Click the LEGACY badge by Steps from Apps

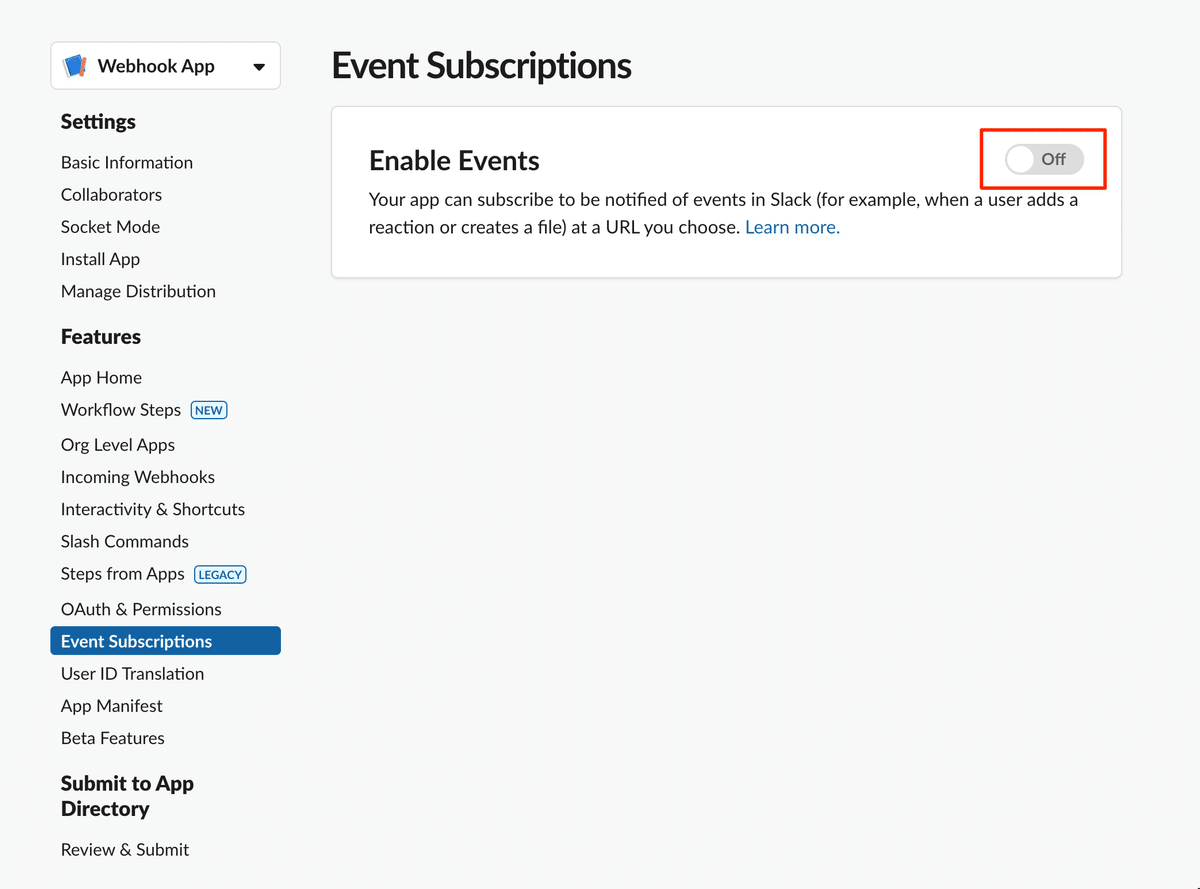[220, 574]
